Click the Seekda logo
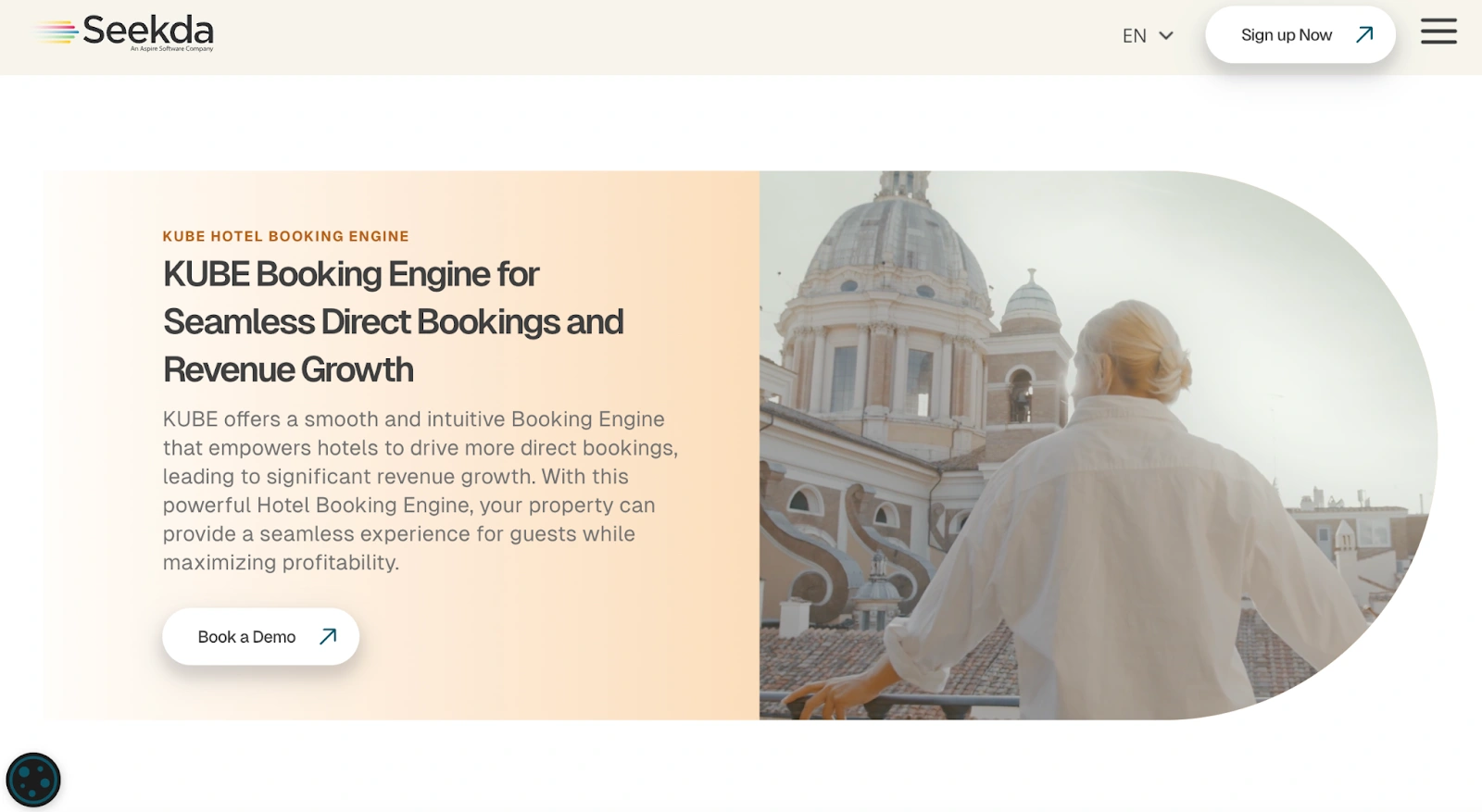The height and width of the screenshot is (812, 1482). coord(125,32)
